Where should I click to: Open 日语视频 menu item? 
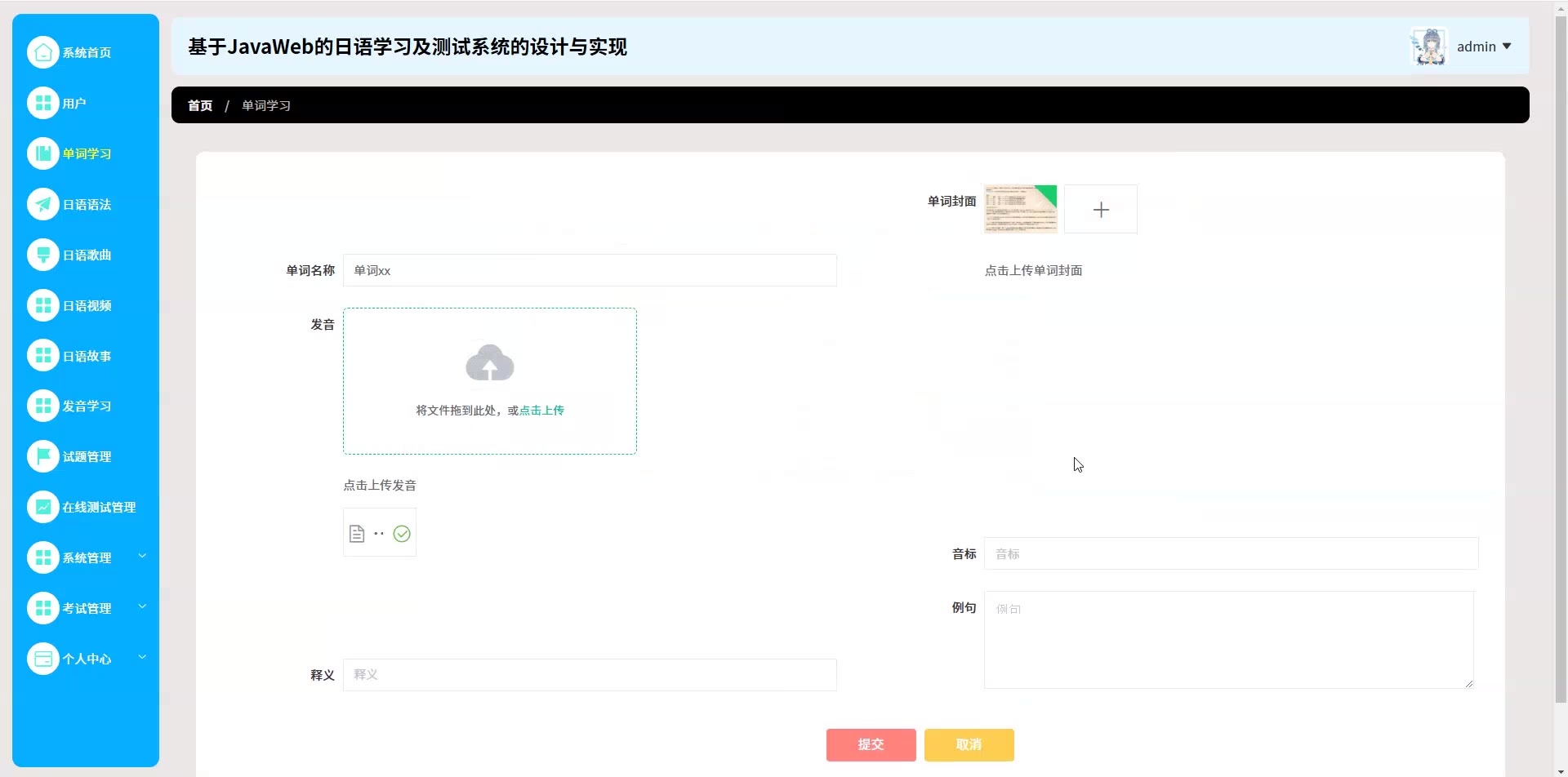pyautogui.click(x=87, y=306)
